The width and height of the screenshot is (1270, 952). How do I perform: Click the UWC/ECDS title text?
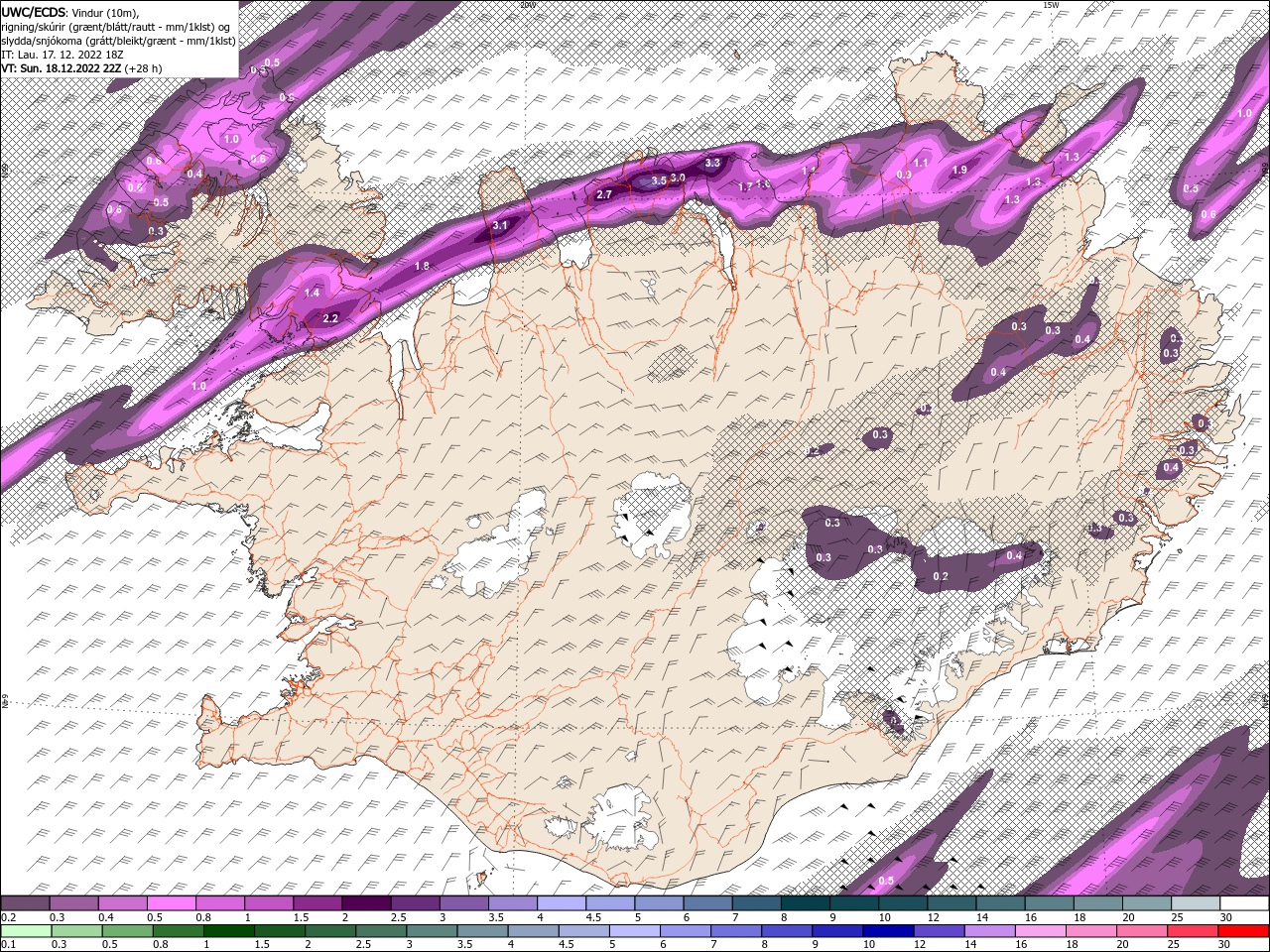(34, 12)
